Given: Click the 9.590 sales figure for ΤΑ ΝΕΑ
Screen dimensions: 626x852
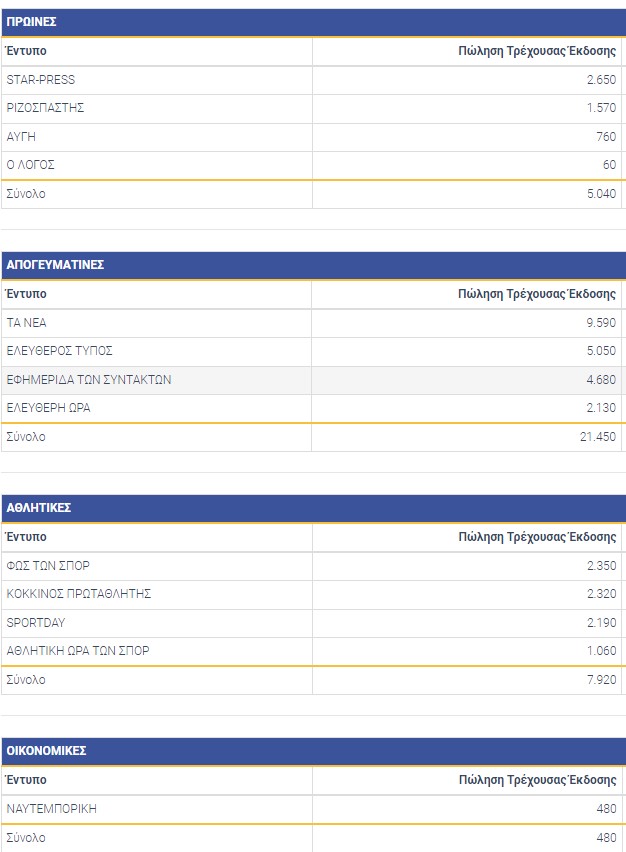Looking at the screenshot, I should [x=602, y=323].
